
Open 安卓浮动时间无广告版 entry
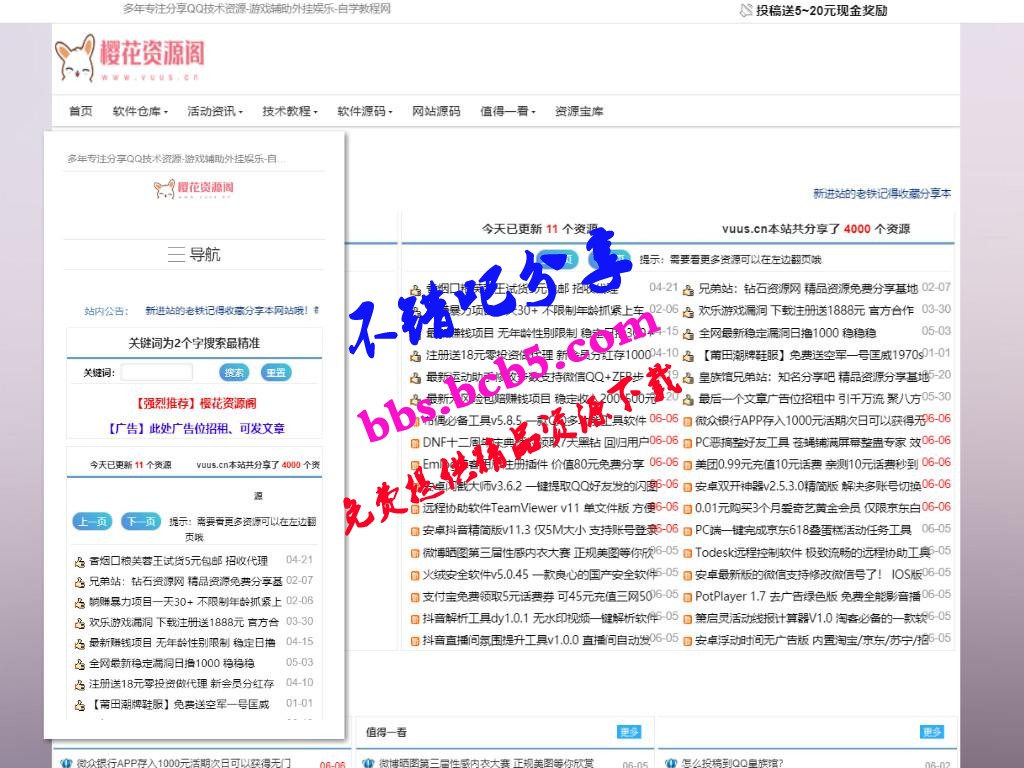tap(812, 640)
